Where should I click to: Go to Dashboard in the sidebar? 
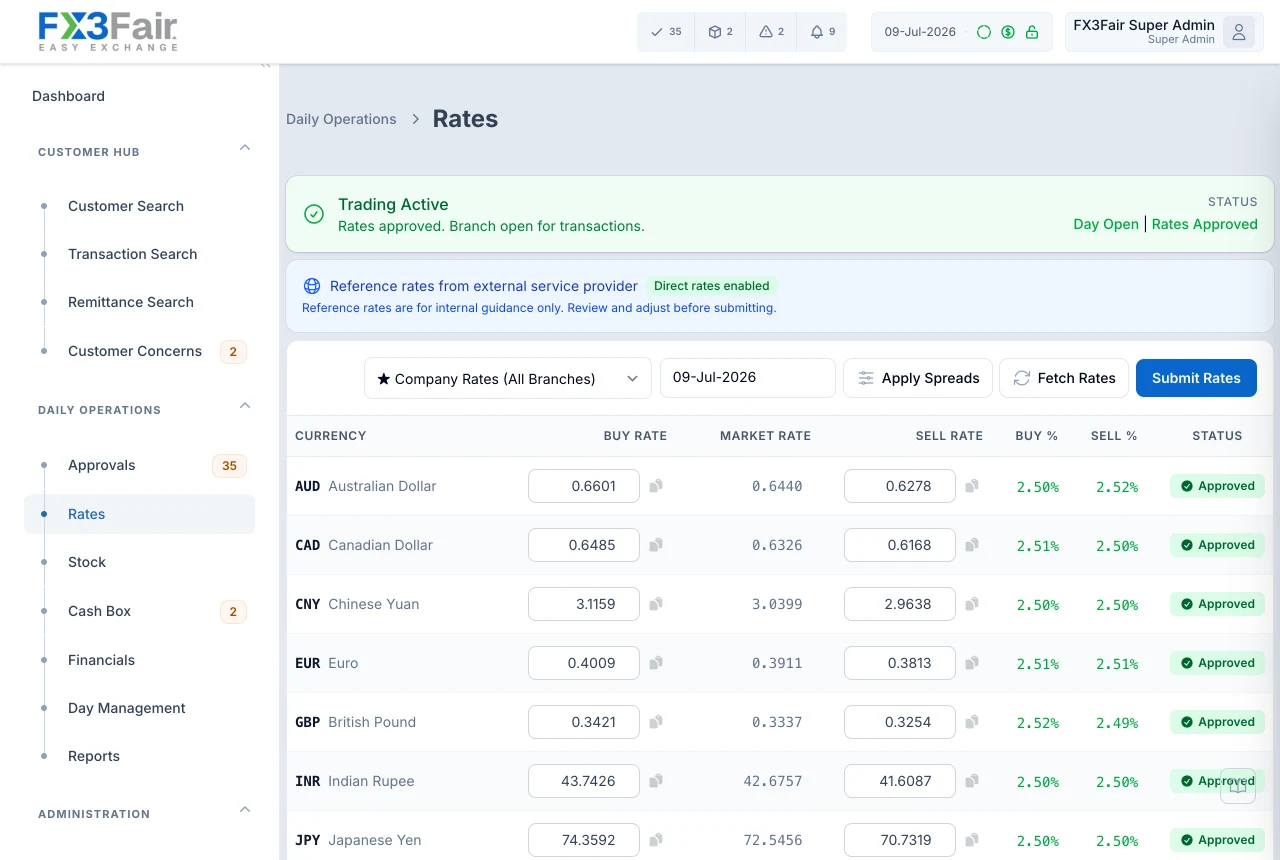[68, 96]
